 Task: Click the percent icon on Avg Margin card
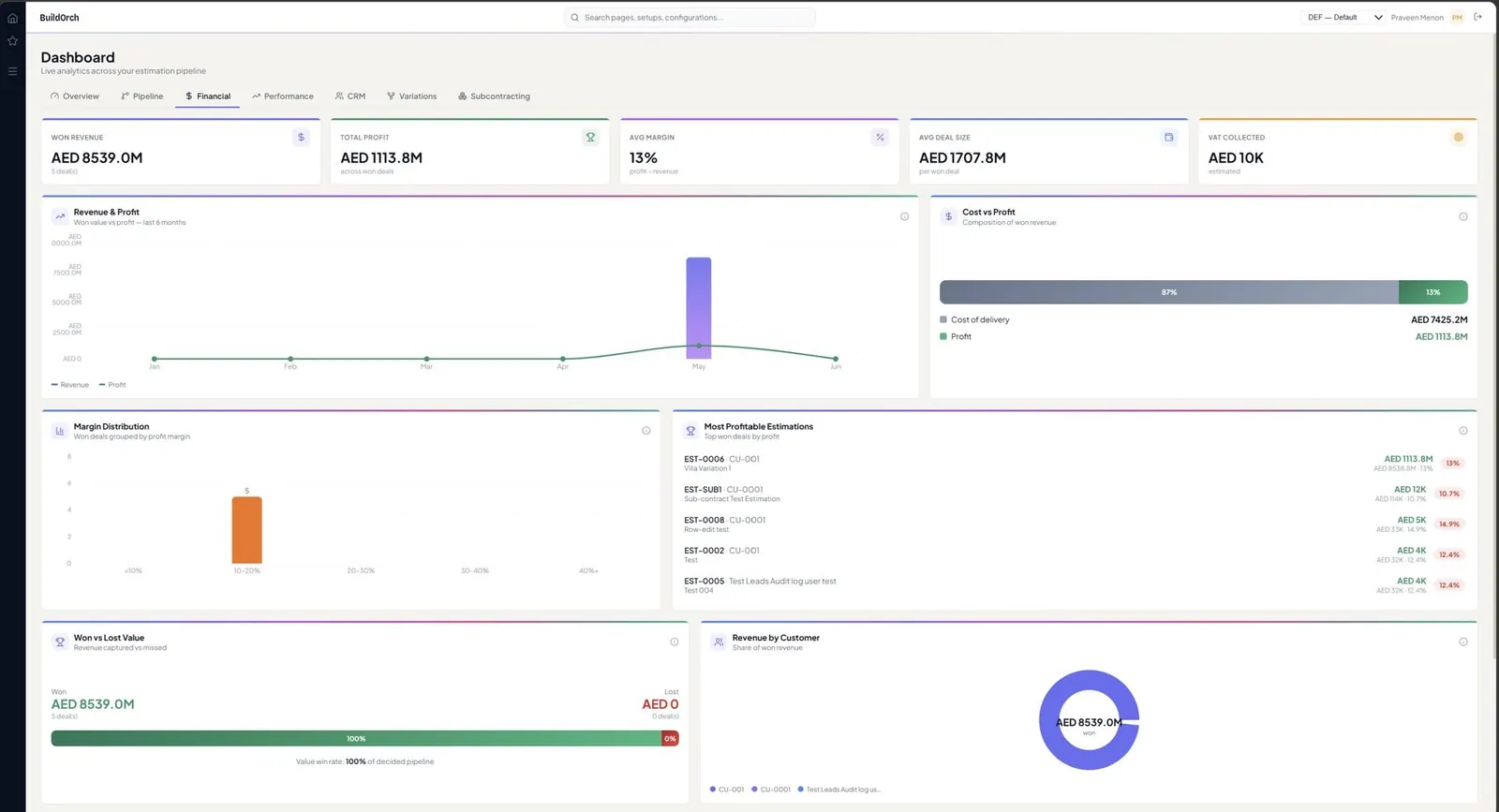click(880, 138)
